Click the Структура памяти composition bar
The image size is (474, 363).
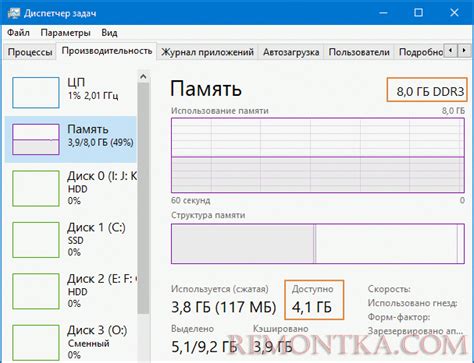coord(318,244)
